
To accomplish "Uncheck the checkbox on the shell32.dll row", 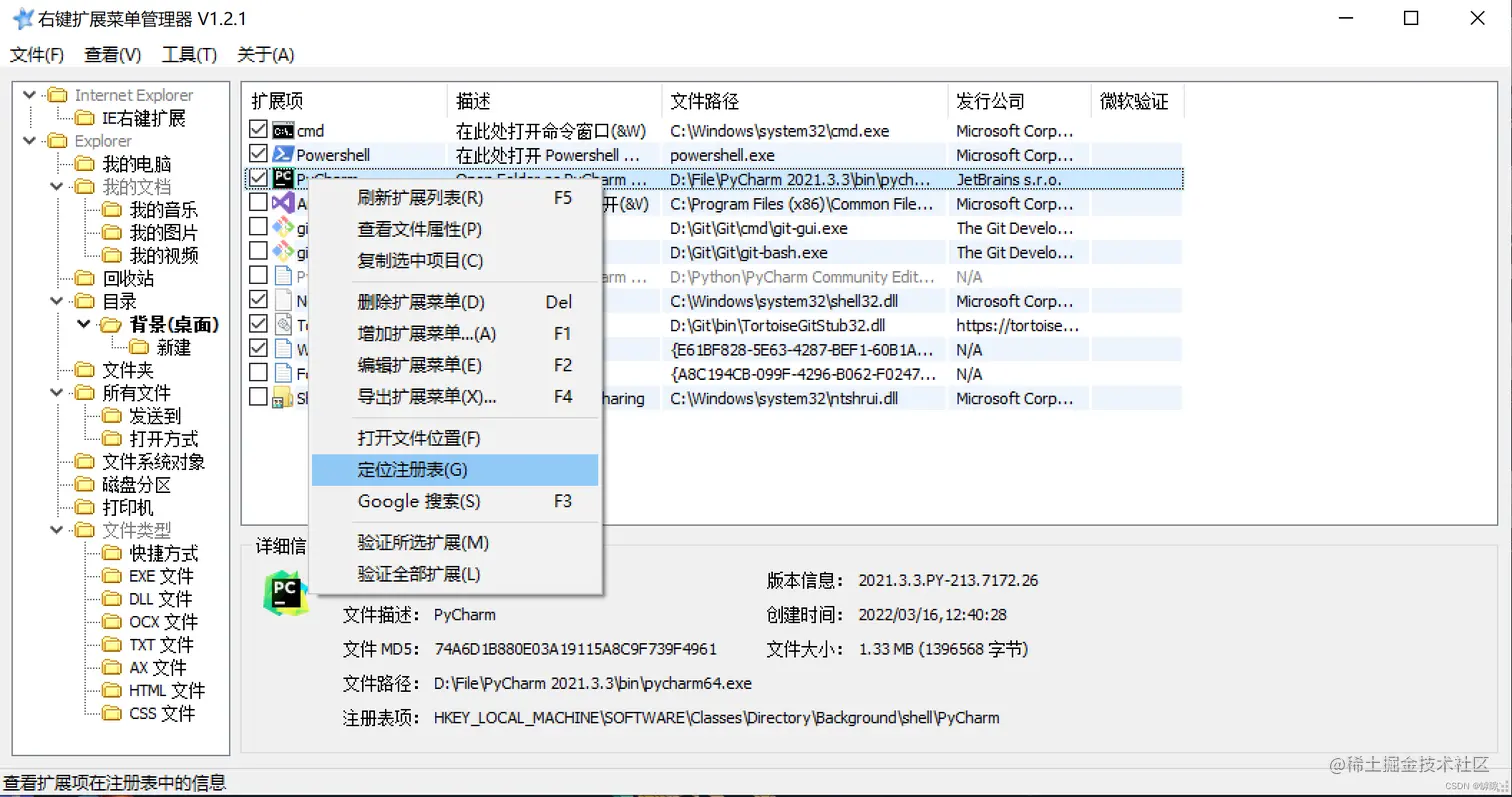I will point(258,300).
